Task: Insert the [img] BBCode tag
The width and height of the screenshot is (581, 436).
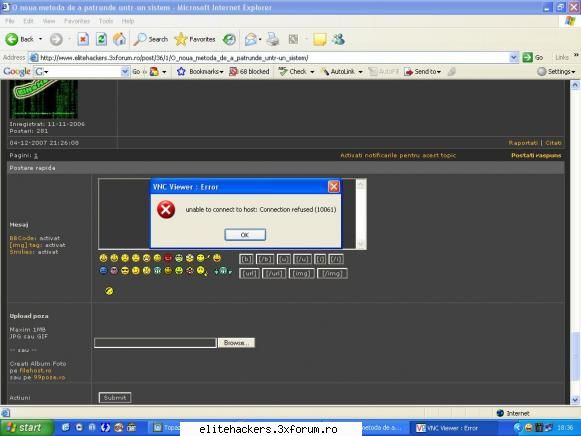Action: [301, 273]
